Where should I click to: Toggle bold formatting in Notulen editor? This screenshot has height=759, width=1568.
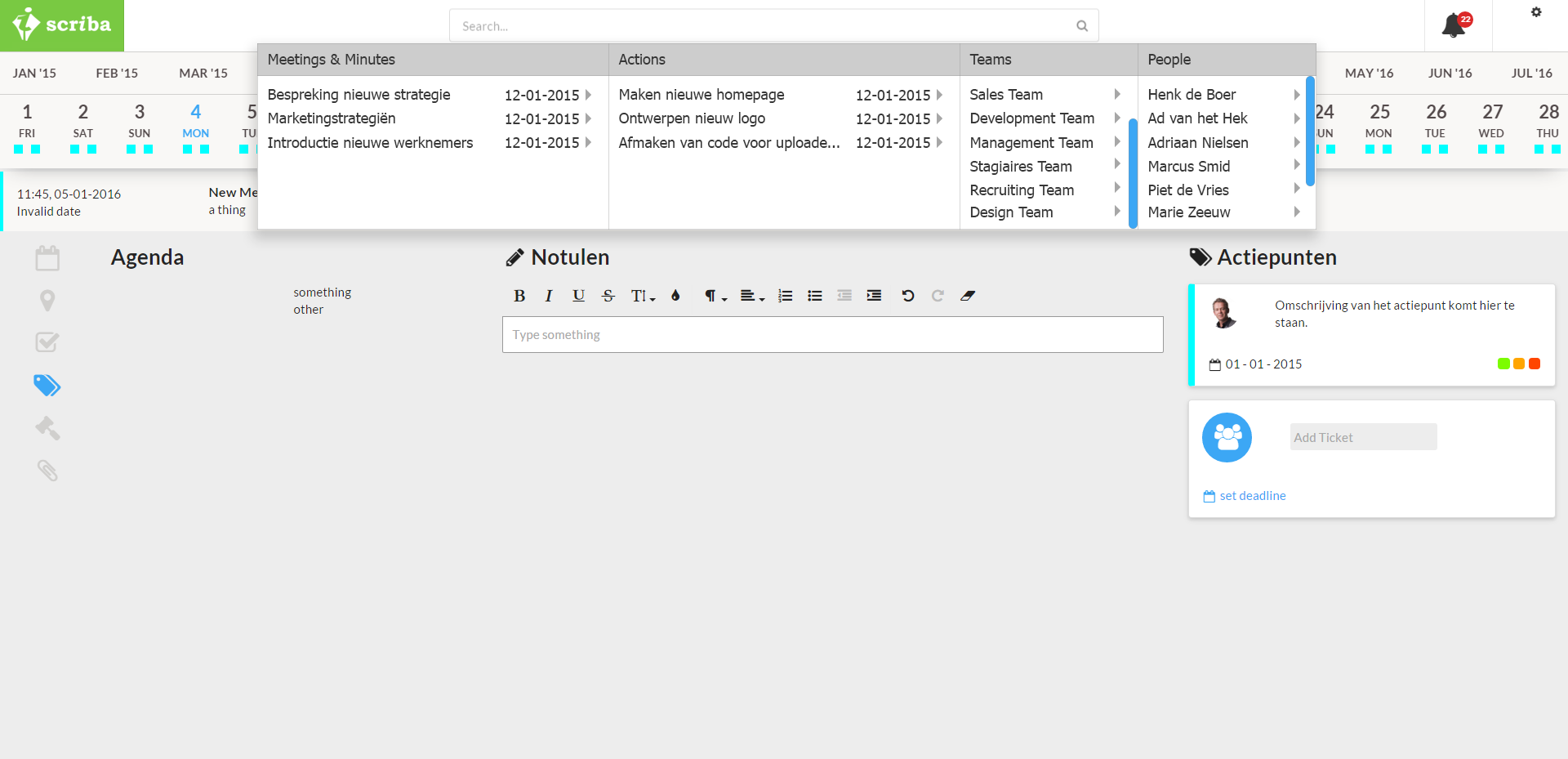519,296
